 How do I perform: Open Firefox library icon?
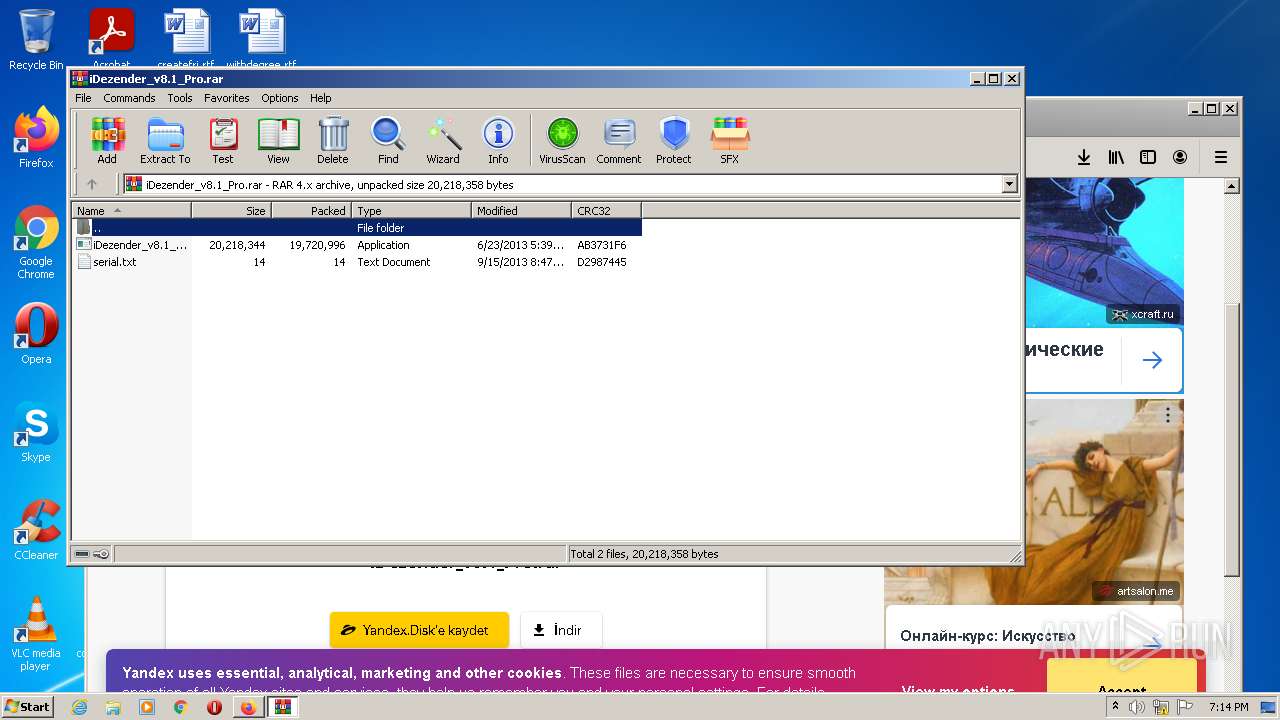tap(1116, 157)
